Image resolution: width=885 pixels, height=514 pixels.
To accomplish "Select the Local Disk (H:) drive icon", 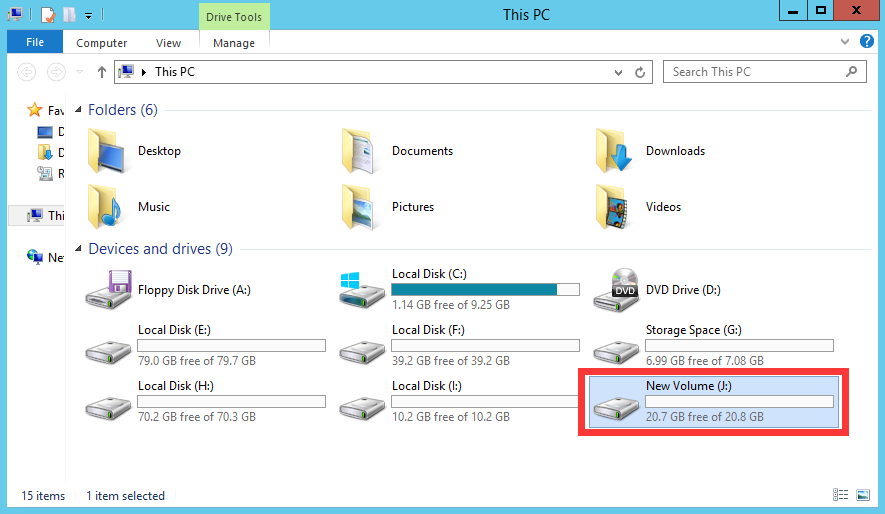I will pos(108,407).
